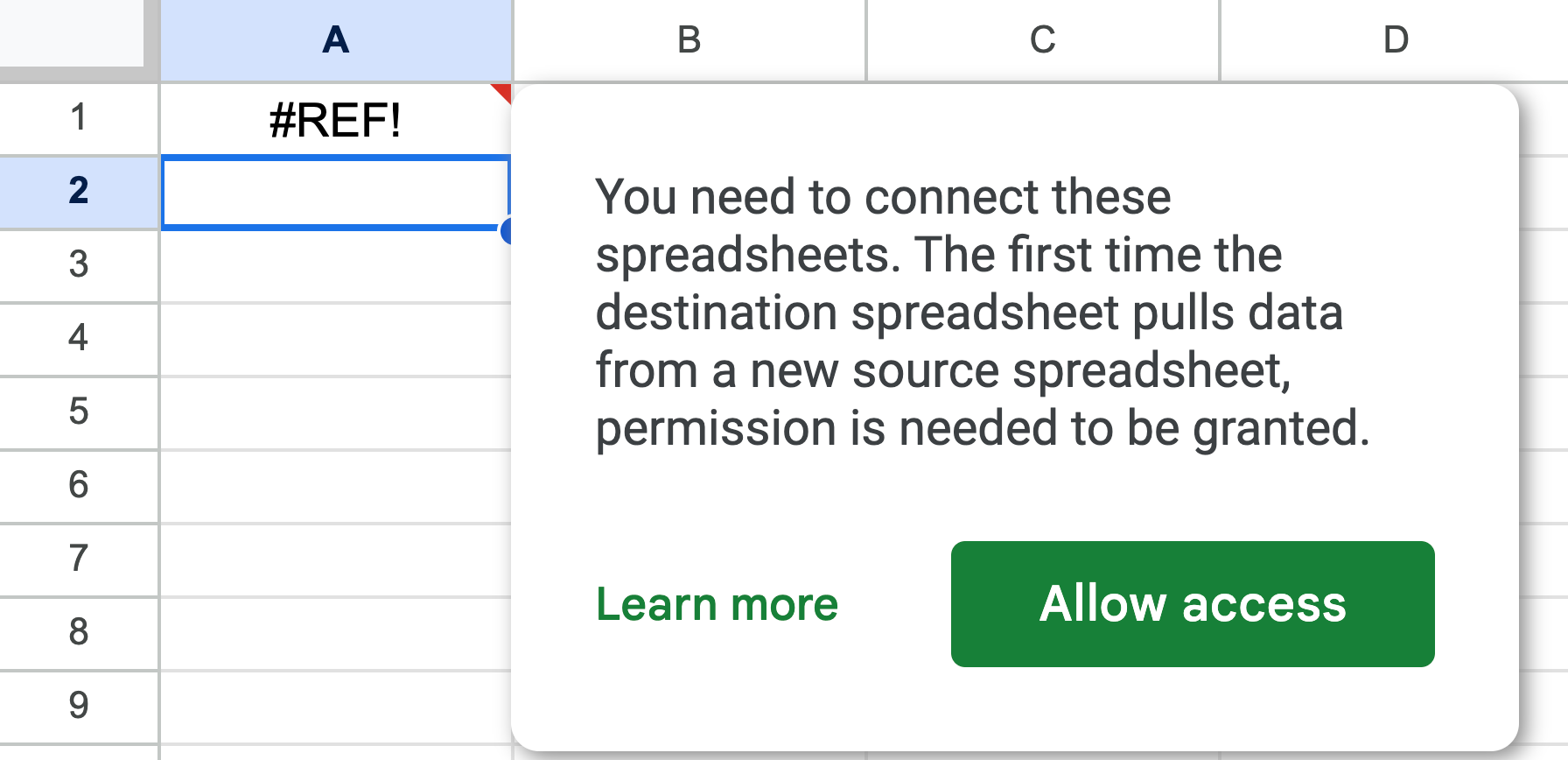Image resolution: width=1568 pixels, height=760 pixels.
Task: Select row 8 header
Action: tap(79, 631)
